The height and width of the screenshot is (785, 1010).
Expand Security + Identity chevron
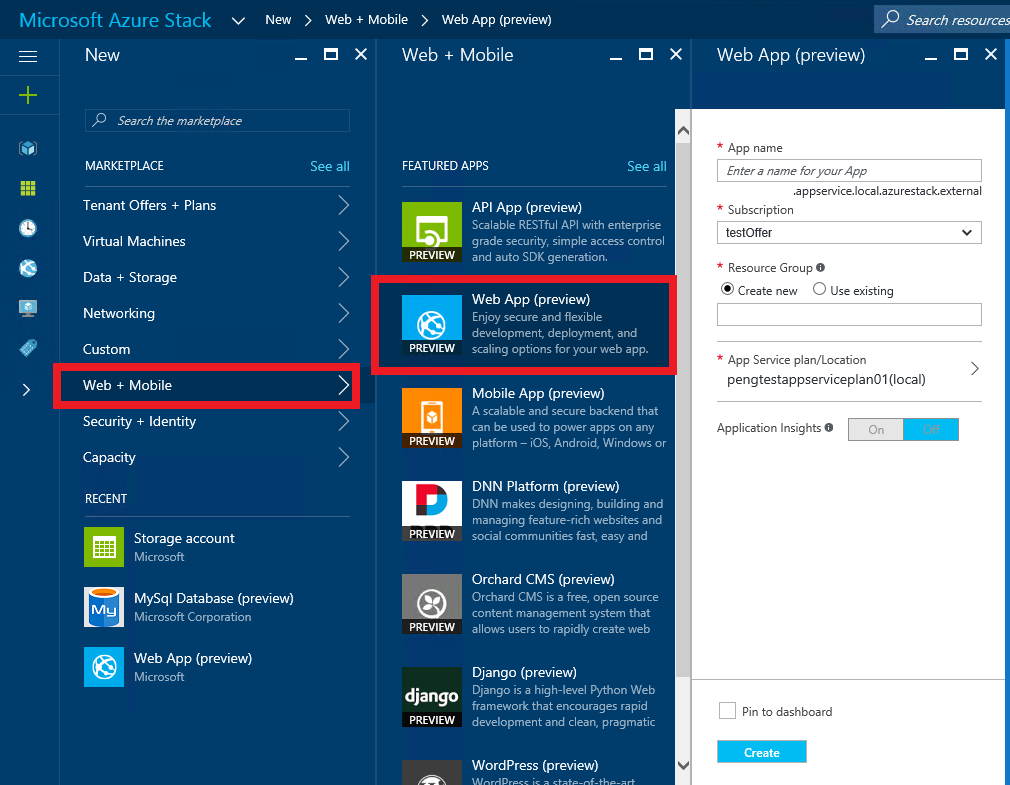tap(344, 422)
